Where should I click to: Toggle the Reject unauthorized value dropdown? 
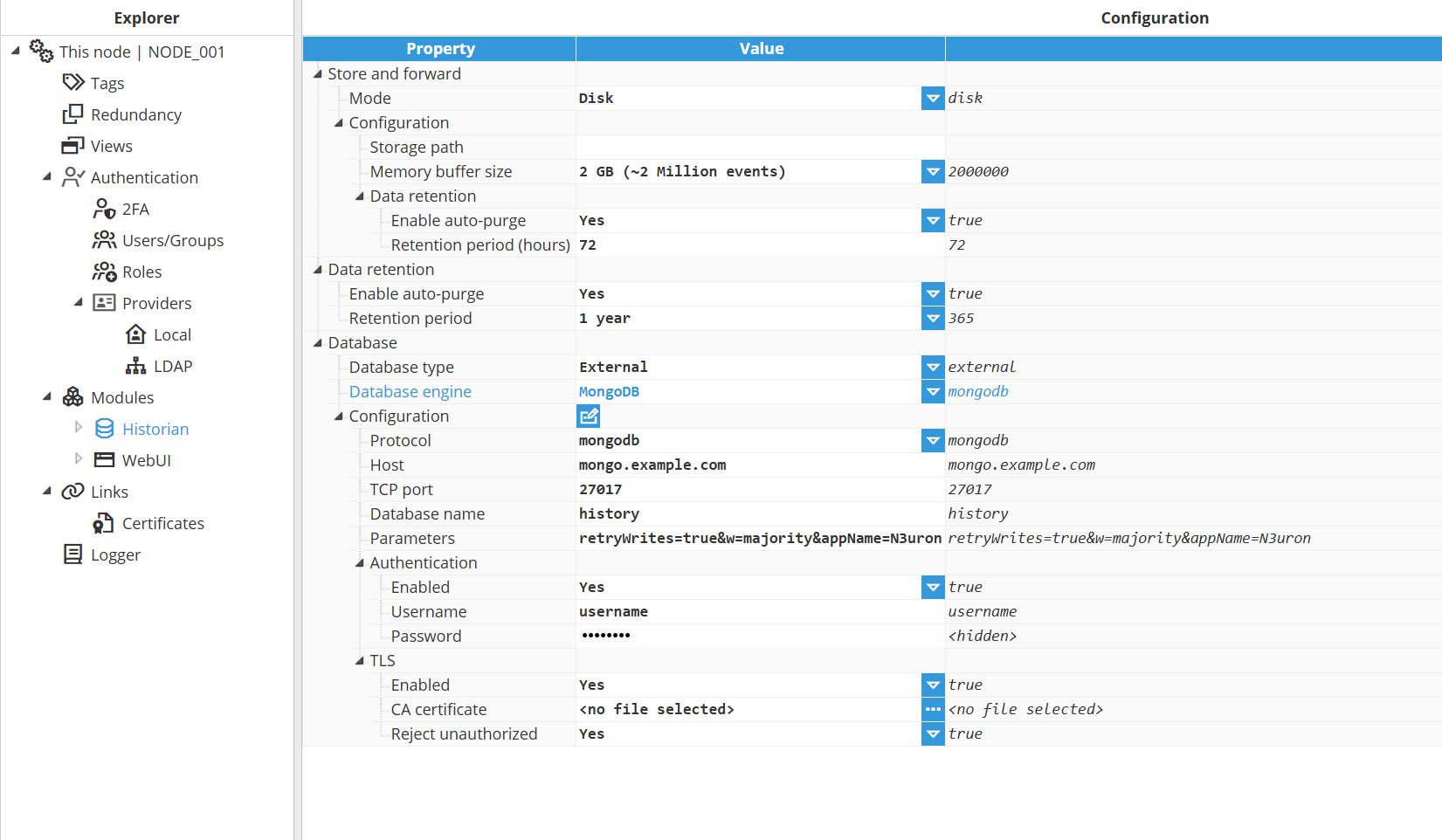tap(933, 734)
